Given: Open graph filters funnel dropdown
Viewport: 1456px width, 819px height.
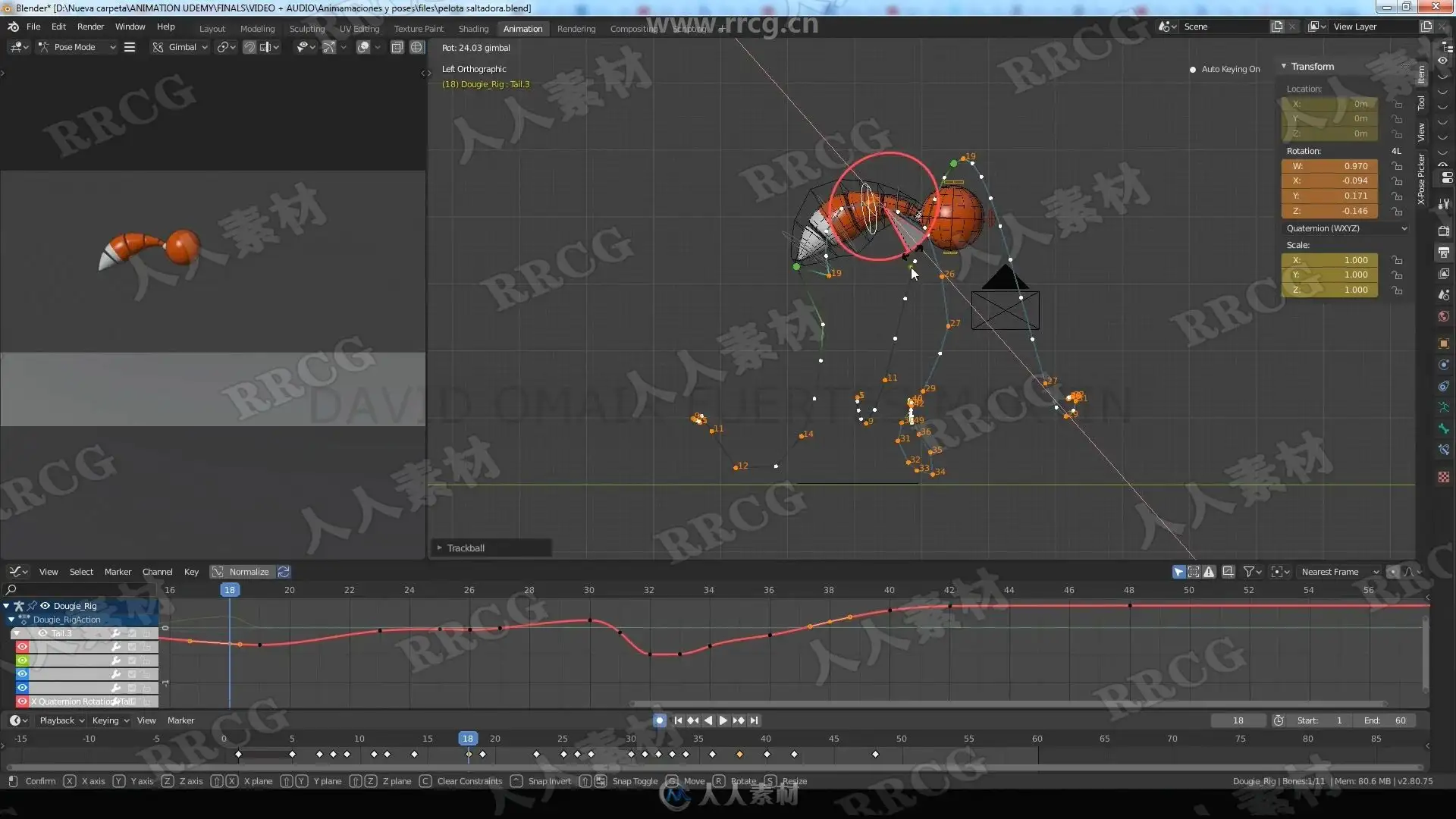Looking at the screenshot, I should click(1252, 572).
